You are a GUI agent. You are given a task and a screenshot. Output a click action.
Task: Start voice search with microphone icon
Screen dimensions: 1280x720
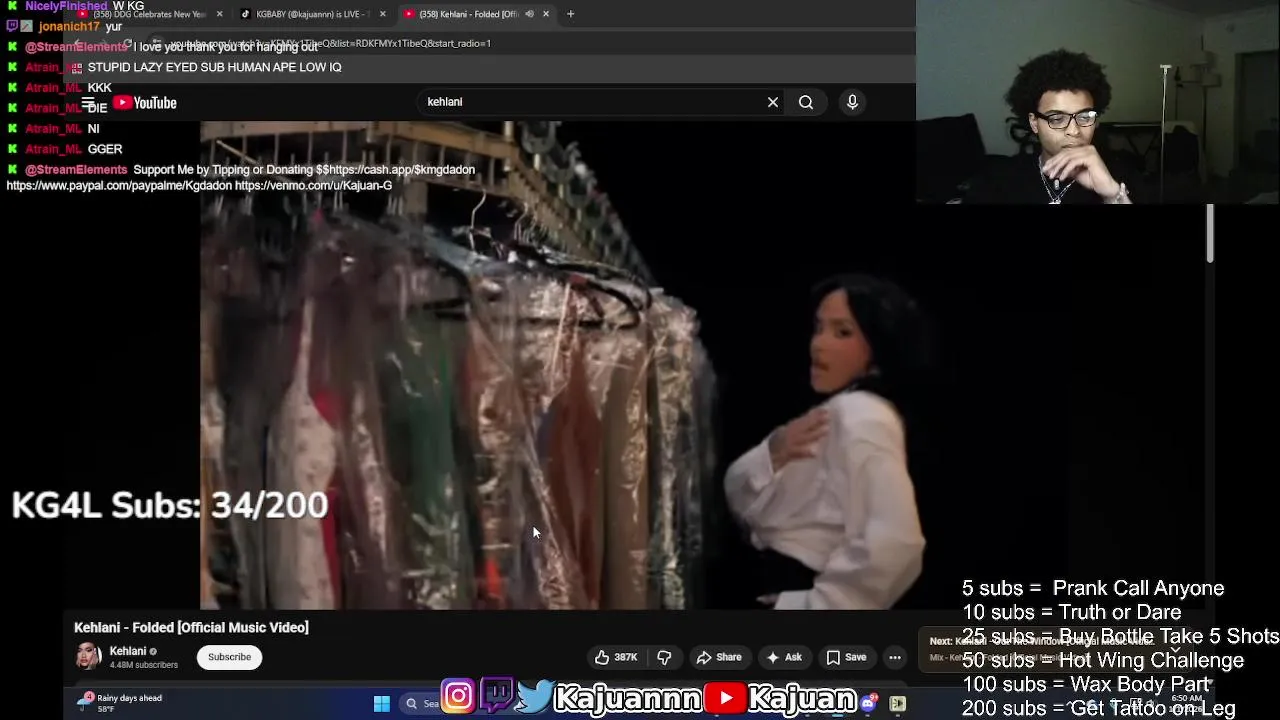tap(852, 102)
